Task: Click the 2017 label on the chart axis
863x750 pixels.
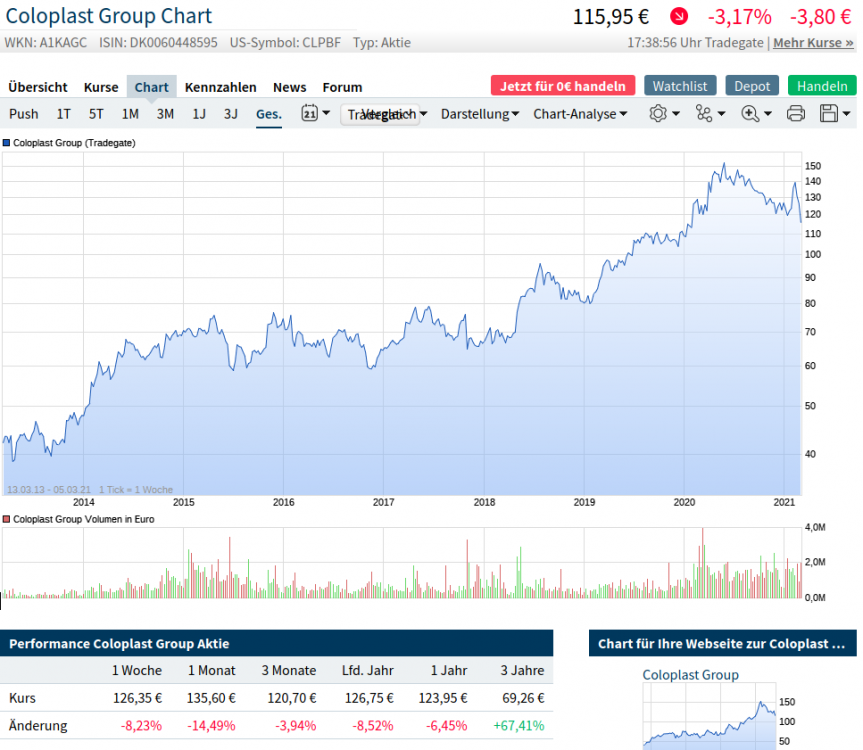Action: tap(384, 502)
